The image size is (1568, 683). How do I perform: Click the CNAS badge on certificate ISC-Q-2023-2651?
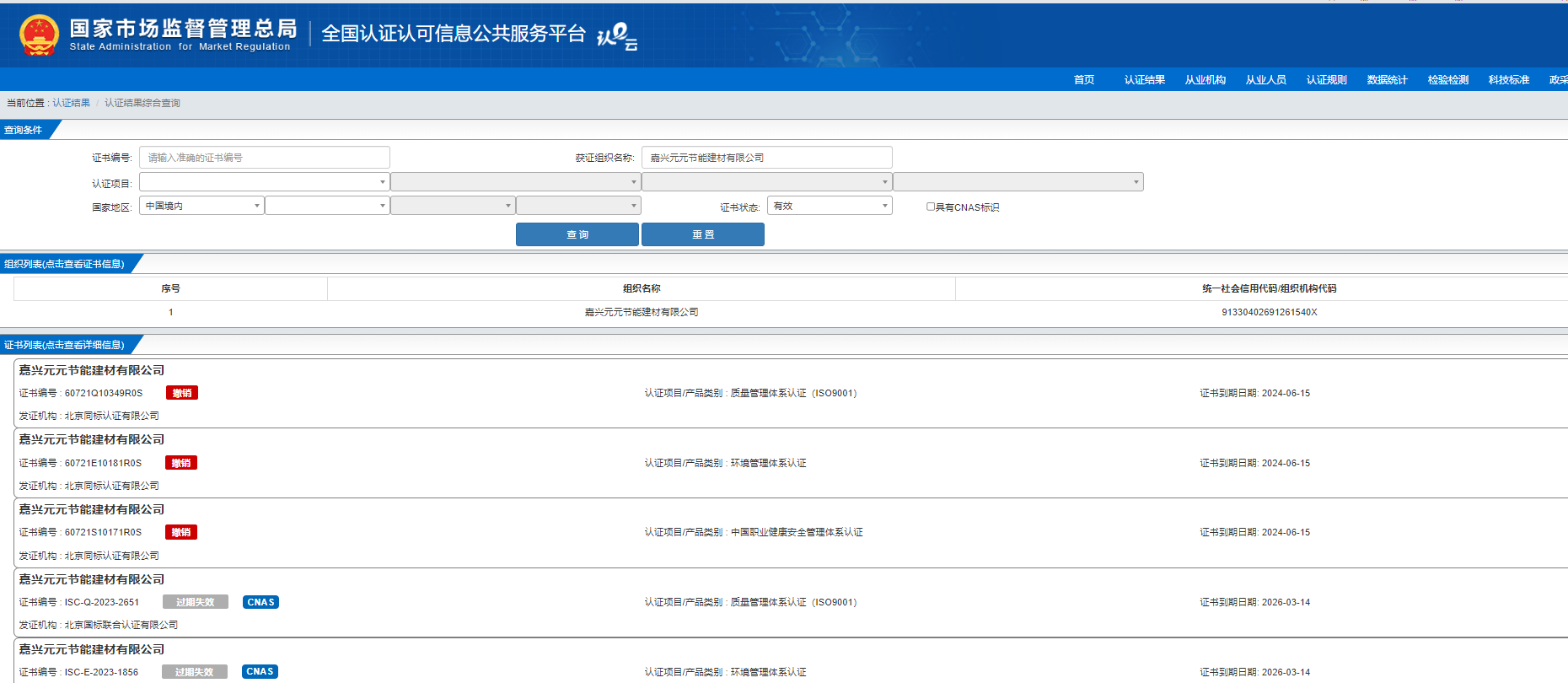point(260,602)
